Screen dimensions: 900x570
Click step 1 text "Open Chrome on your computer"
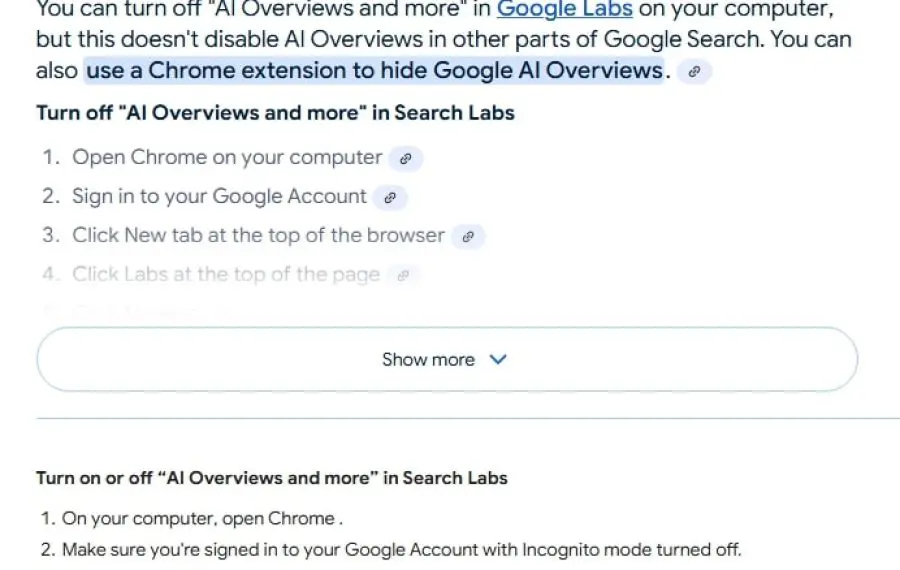(227, 157)
